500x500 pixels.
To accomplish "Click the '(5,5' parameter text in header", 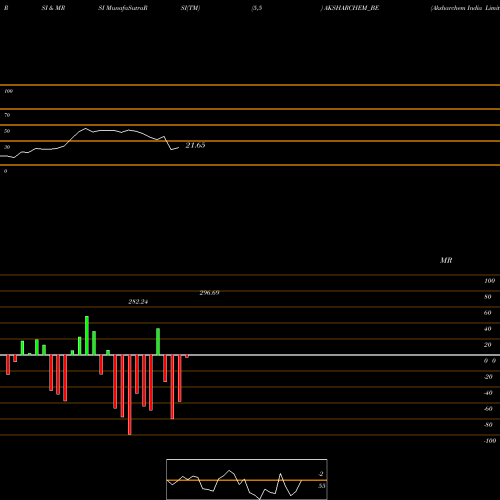I will pyautogui.click(x=257, y=8).
